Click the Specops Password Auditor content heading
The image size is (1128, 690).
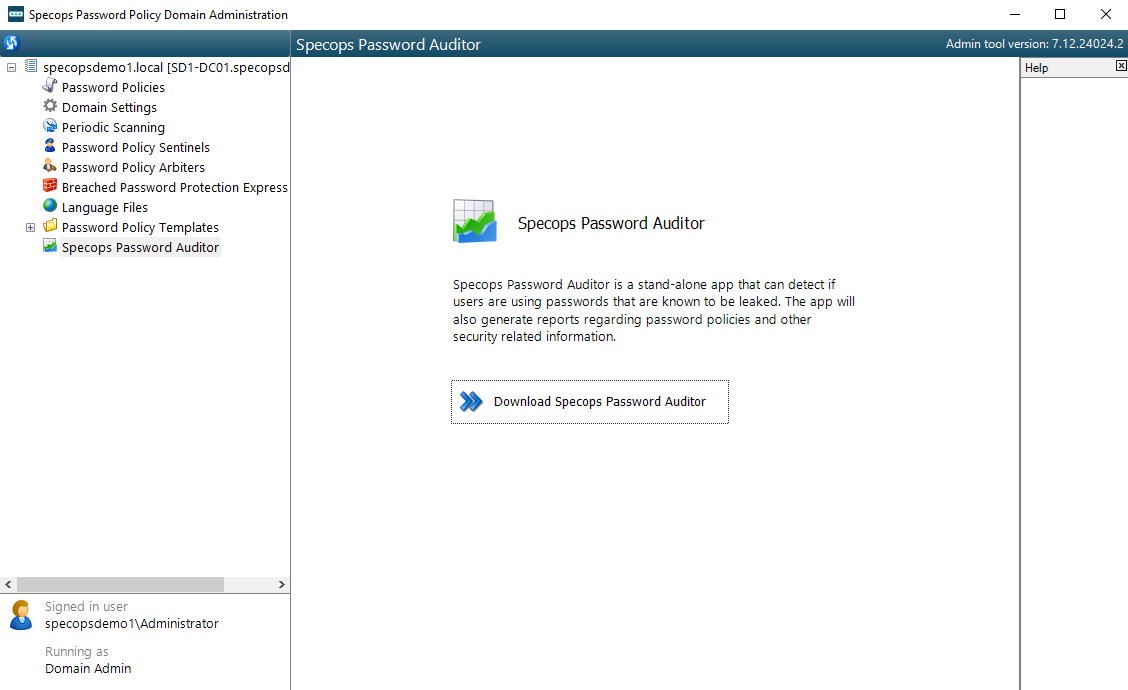tap(611, 223)
